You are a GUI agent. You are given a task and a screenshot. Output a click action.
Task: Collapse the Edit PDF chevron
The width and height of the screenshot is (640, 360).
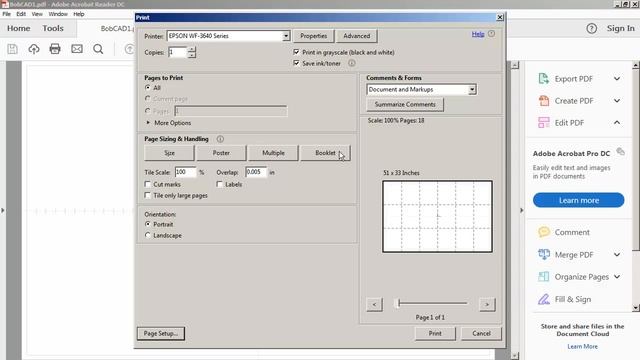click(x=617, y=122)
